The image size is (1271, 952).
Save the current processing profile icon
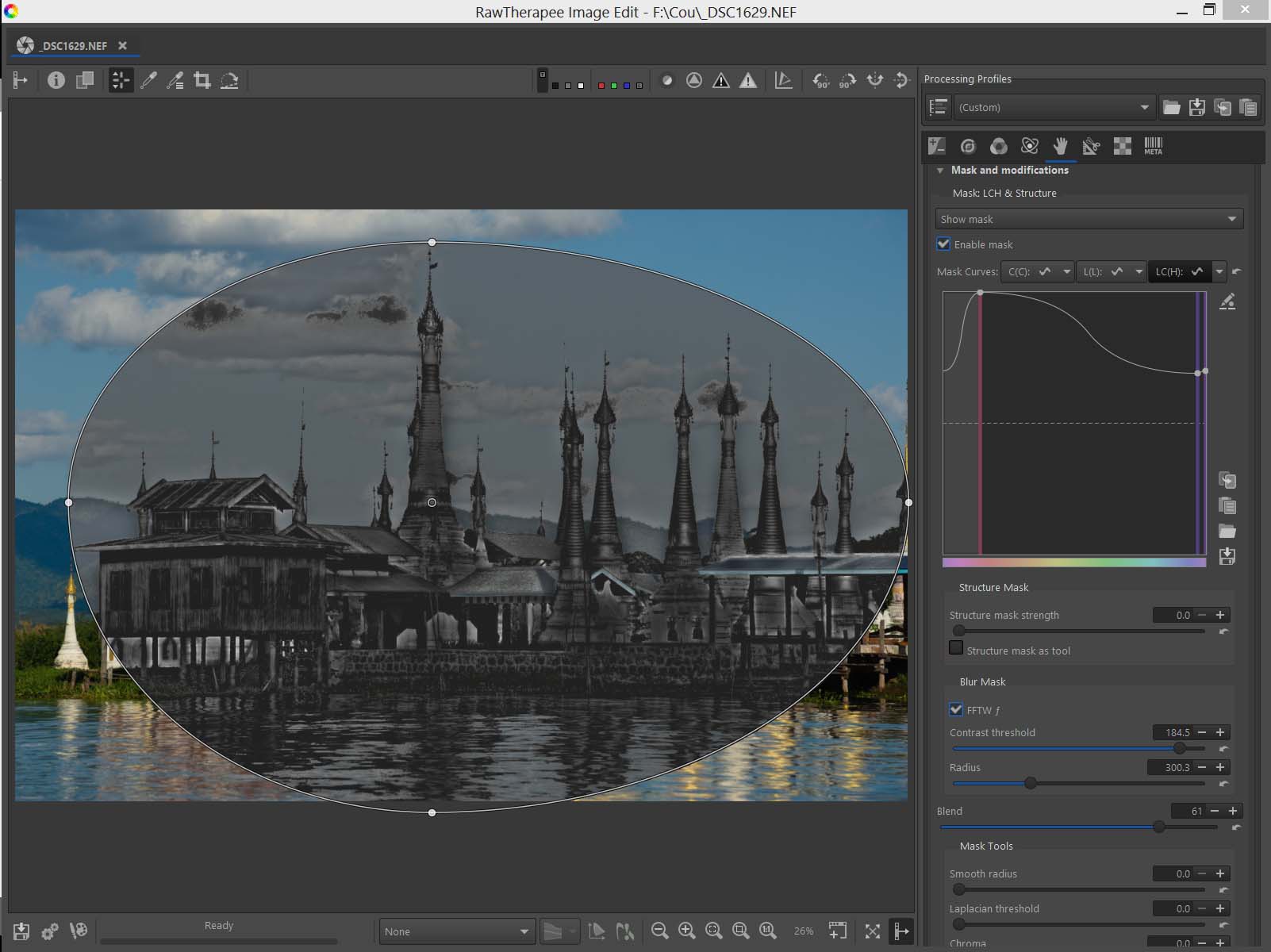[x=1197, y=107]
